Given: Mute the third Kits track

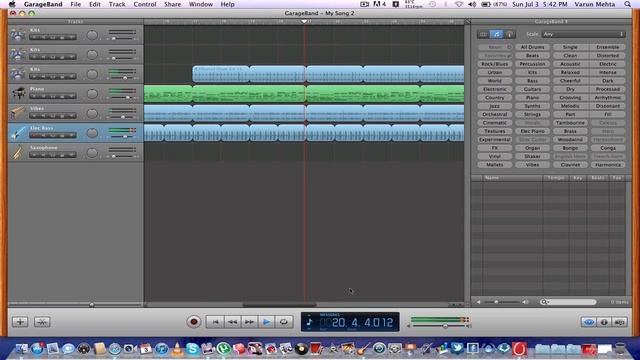Looking at the screenshot, I should (44, 76).
